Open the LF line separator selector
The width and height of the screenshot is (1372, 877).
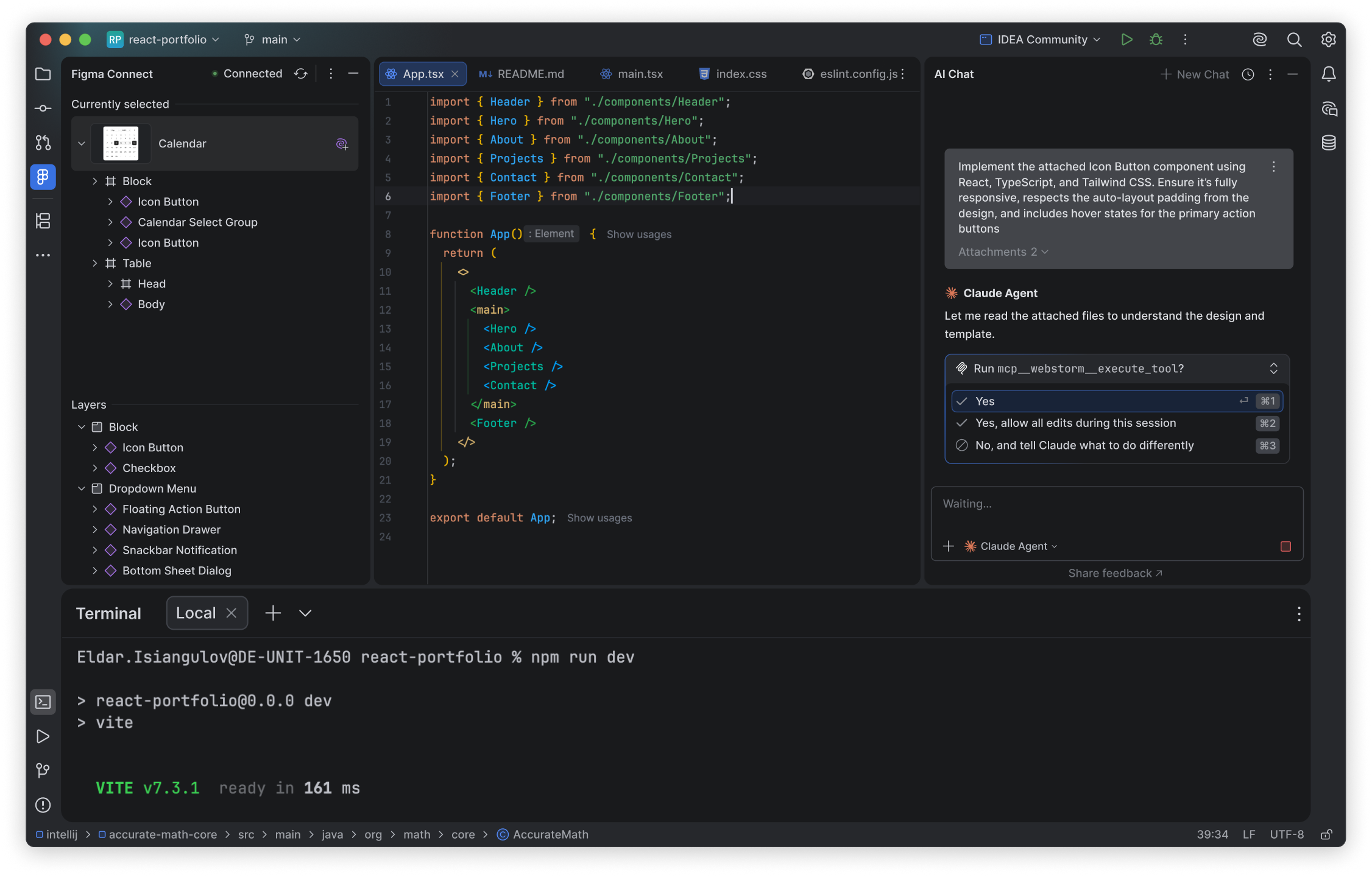(1249, 834)
